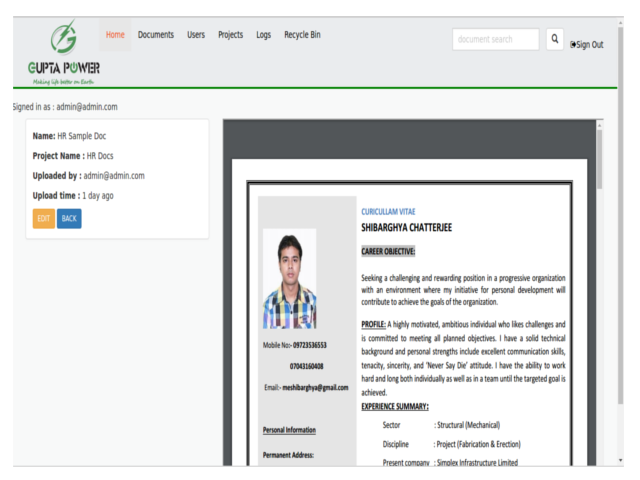The image size is (640, 480).
Task: Click the orange EDIT button
Action: (x=44, y=218)
